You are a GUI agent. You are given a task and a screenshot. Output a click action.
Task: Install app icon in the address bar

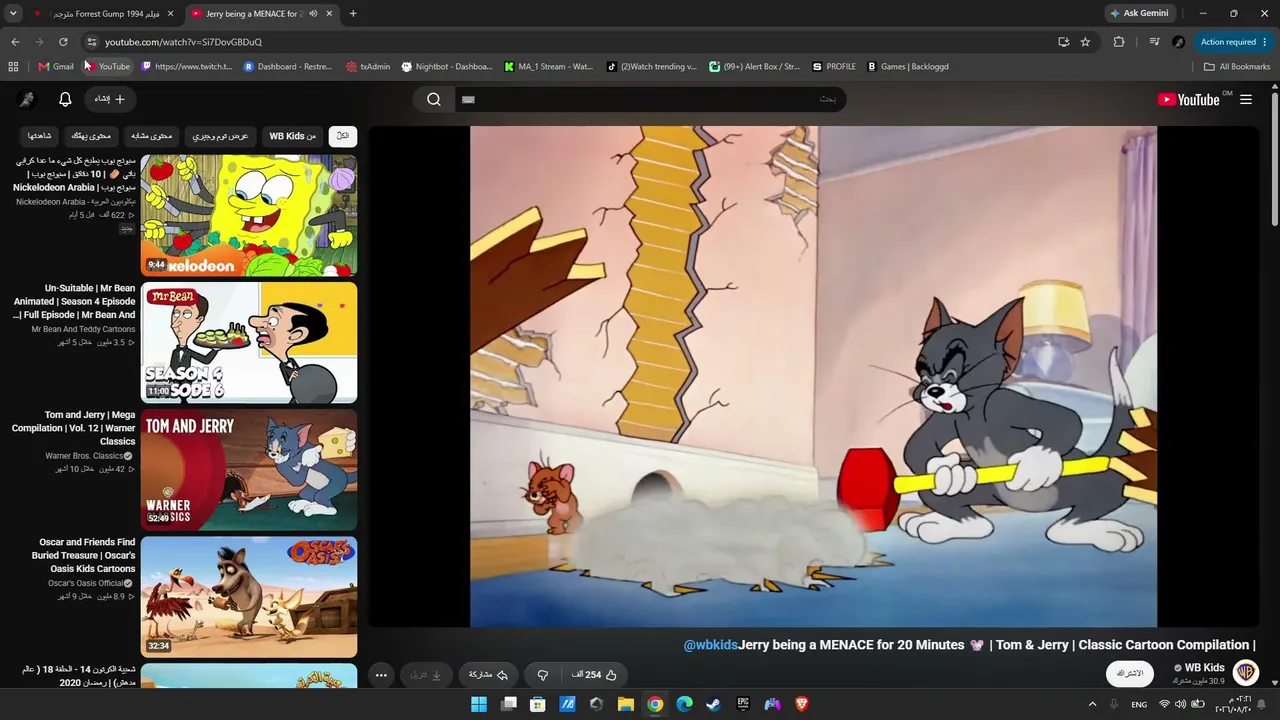point(1063,42)
